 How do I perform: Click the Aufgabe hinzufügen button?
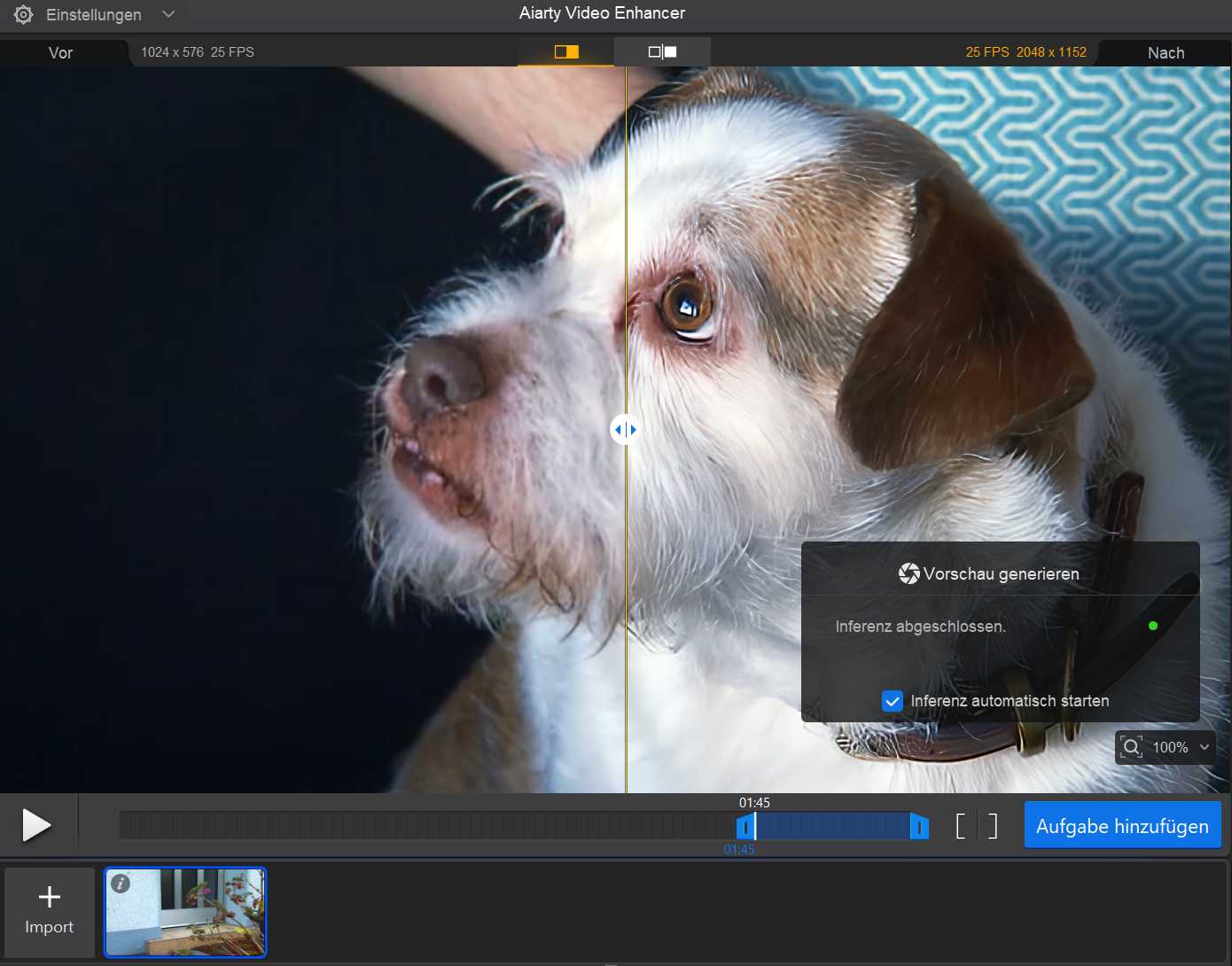[x=1122, y=825]
